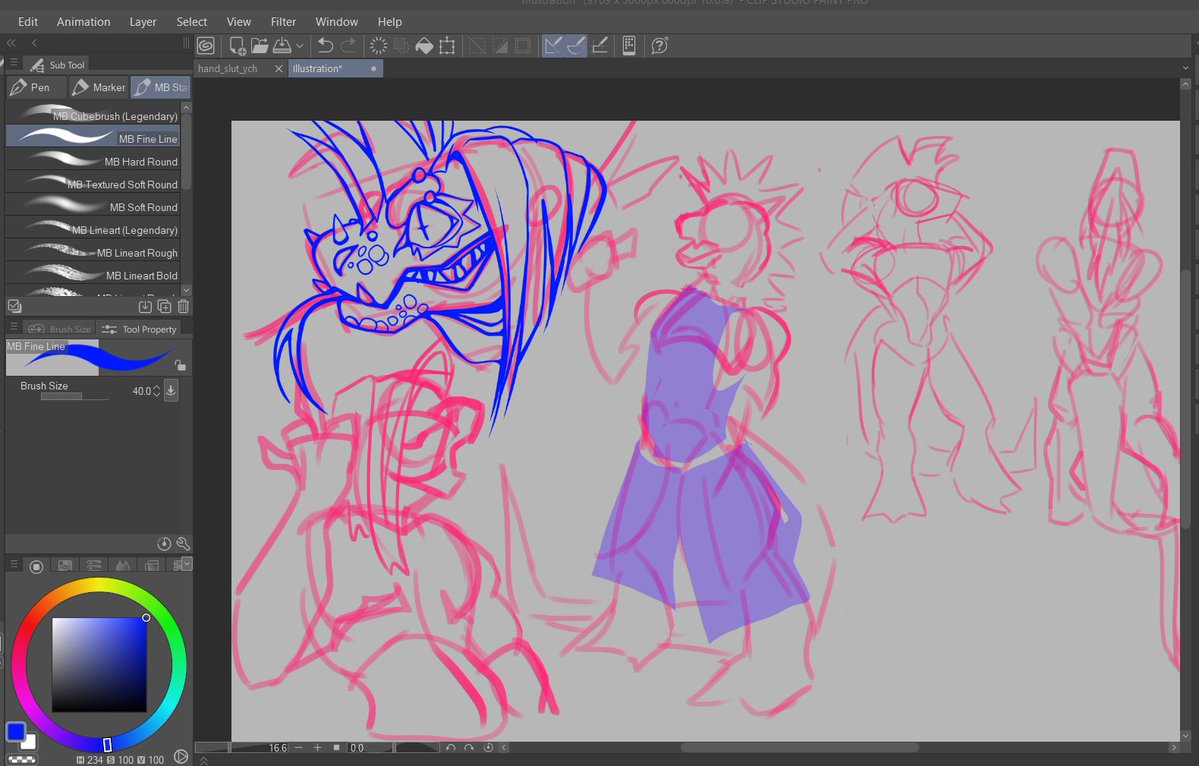Choose the MB Hard Round brush
1199x766 pixels.
coord(93,161)
